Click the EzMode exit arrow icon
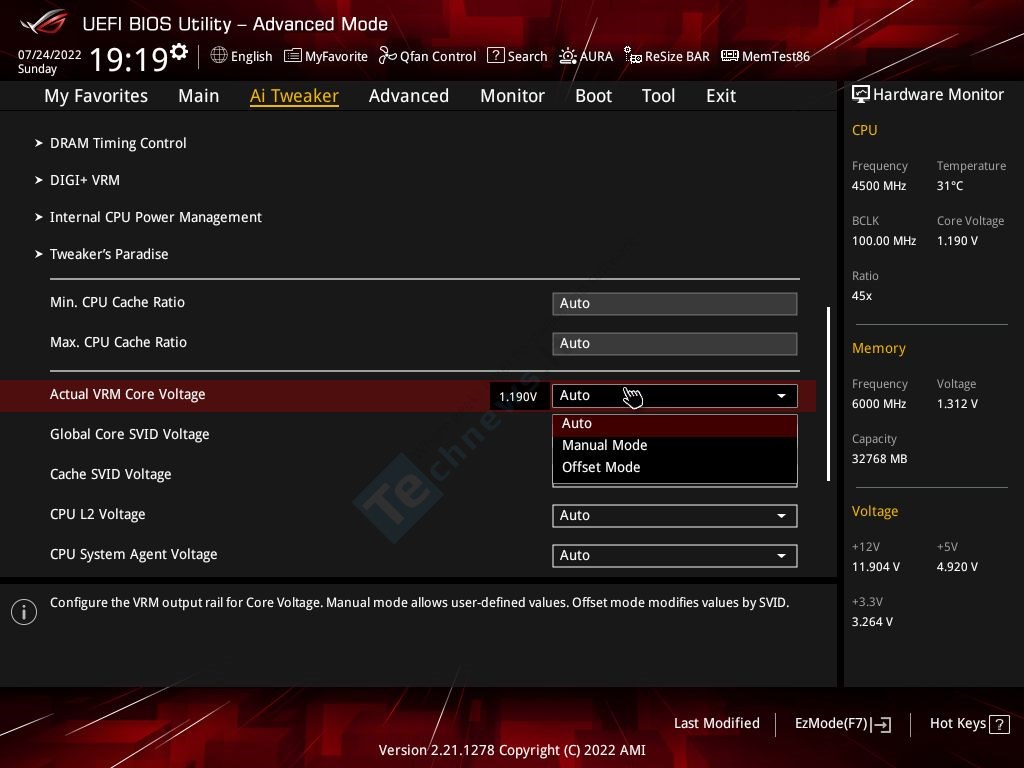 881,724
